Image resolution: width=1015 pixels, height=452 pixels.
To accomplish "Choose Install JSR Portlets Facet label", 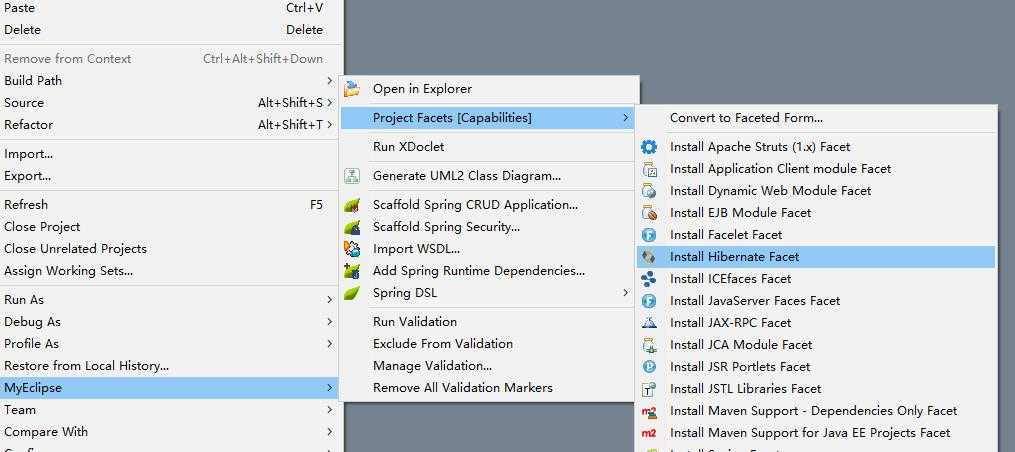I will pyautogui.click(x=740, y=367).
